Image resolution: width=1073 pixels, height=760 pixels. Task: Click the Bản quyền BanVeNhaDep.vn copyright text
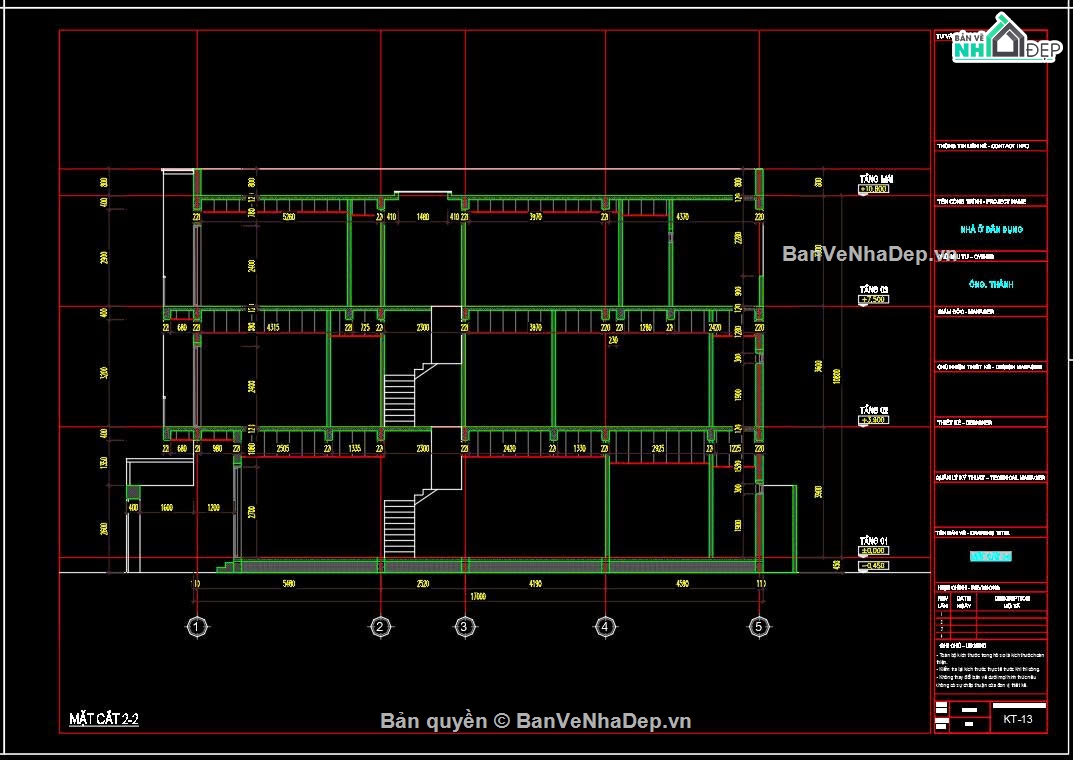pos(536,721)
